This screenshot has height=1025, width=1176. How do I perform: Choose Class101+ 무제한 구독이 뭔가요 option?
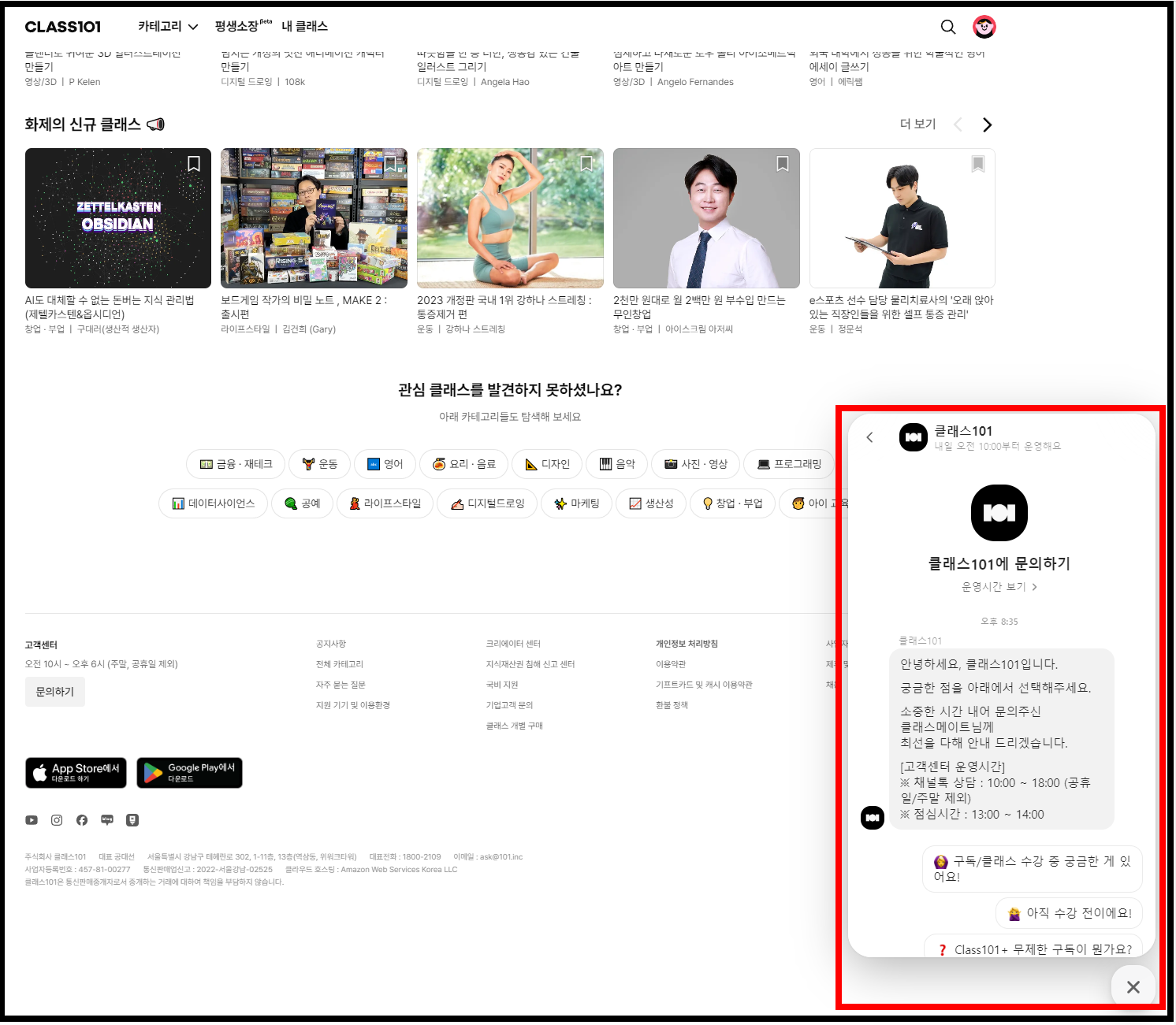[1033, 948]
